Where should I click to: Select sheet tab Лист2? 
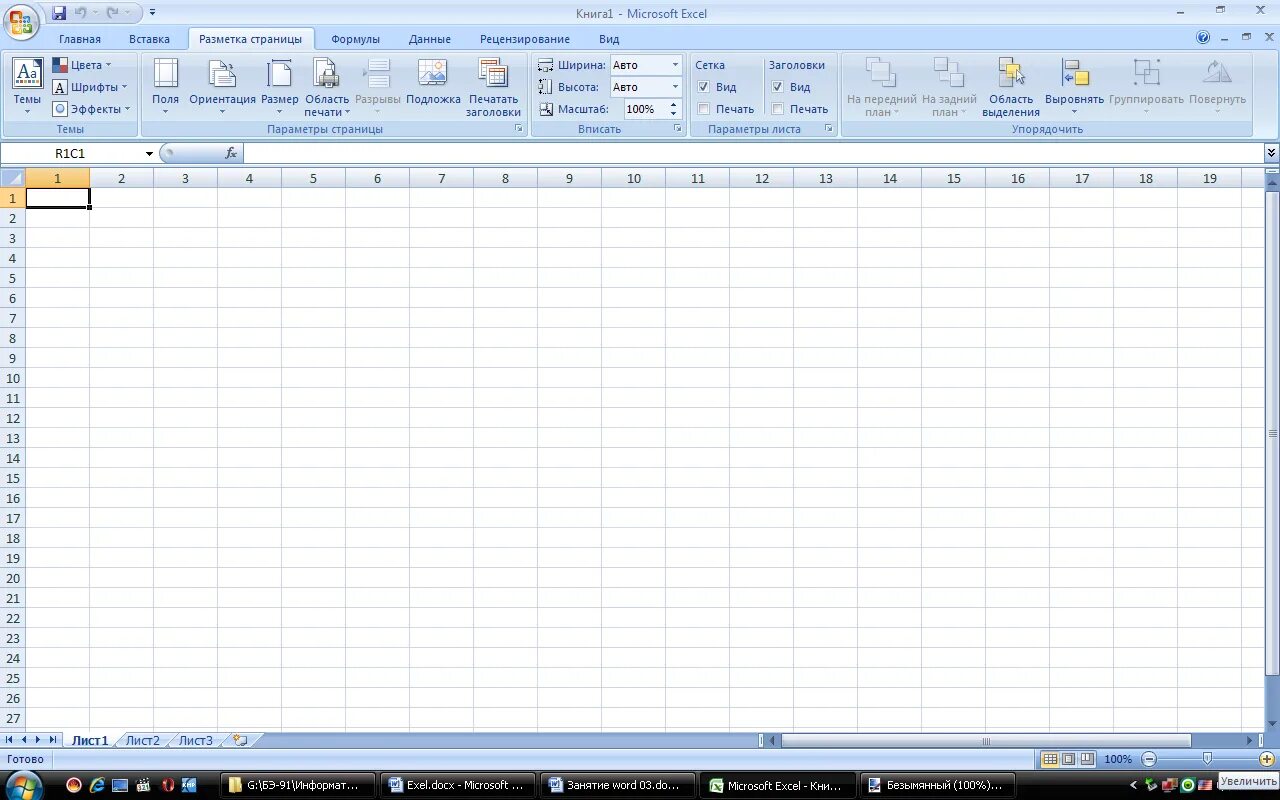point(143,740)
